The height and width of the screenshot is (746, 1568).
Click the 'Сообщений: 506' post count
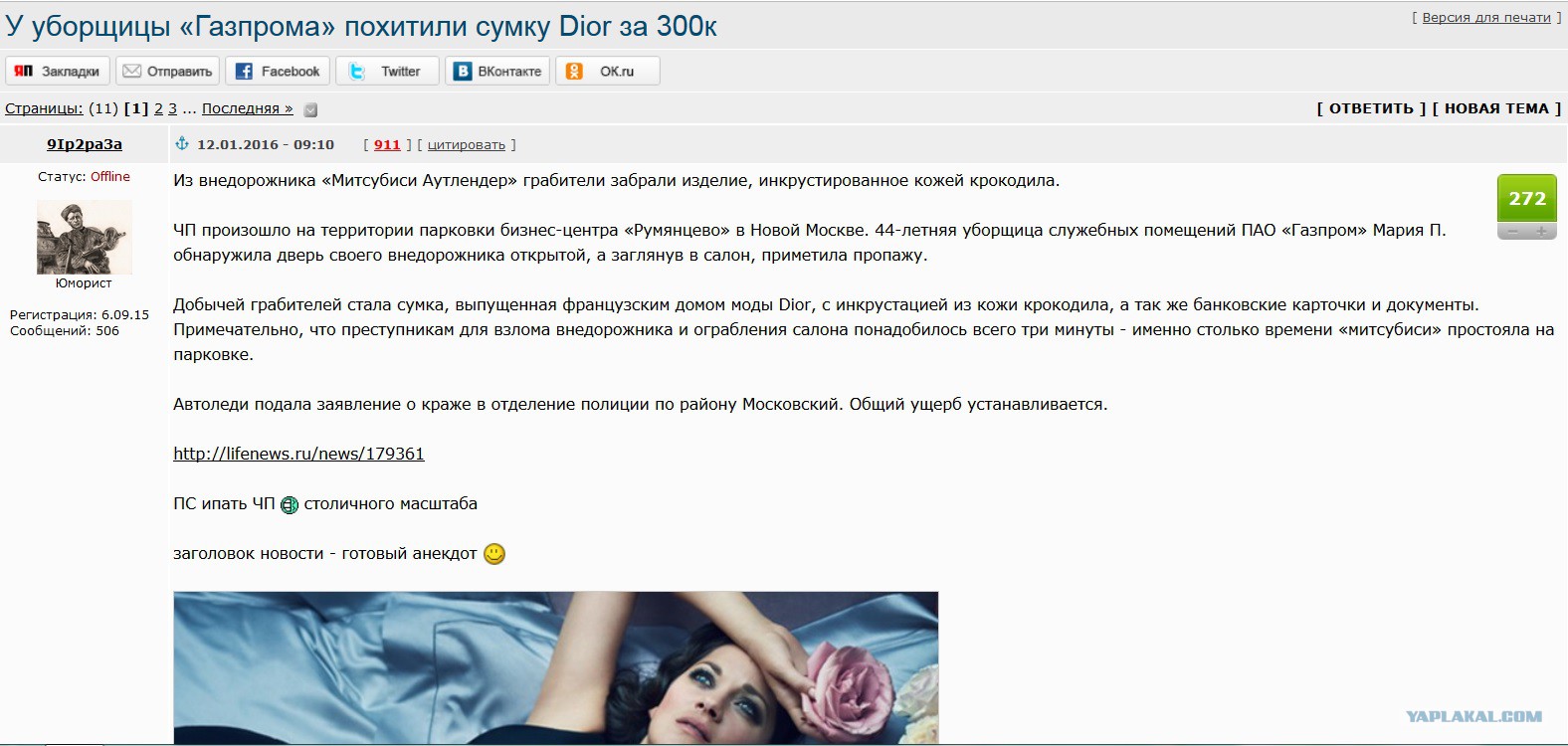click(65, 330)
